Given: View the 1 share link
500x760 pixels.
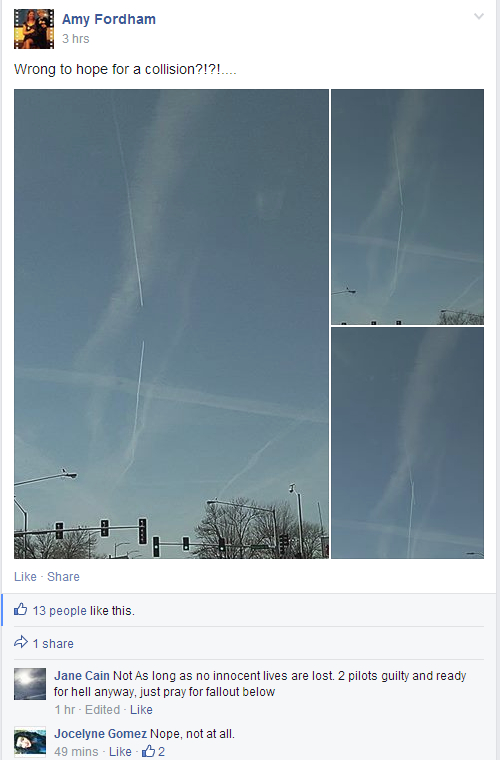Looking at the screenshot, I should pyautogui.click(x=53, y=644).
